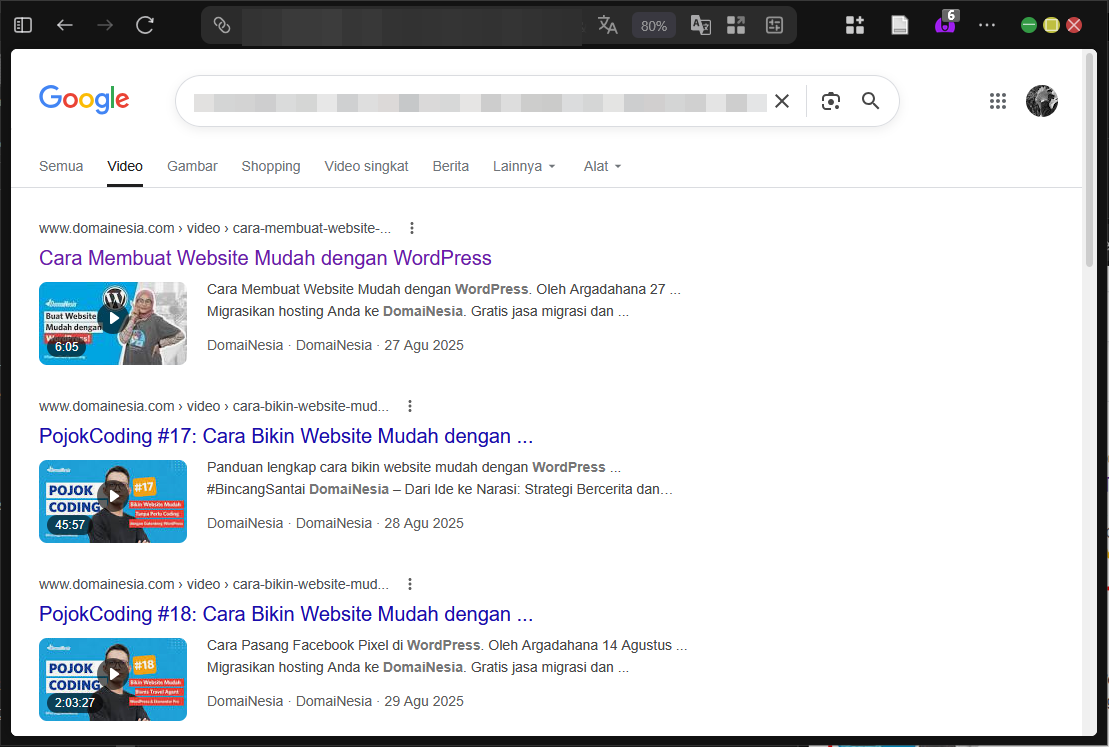Click the www.domainesia.com breadcrumb link

click(106, 228)
